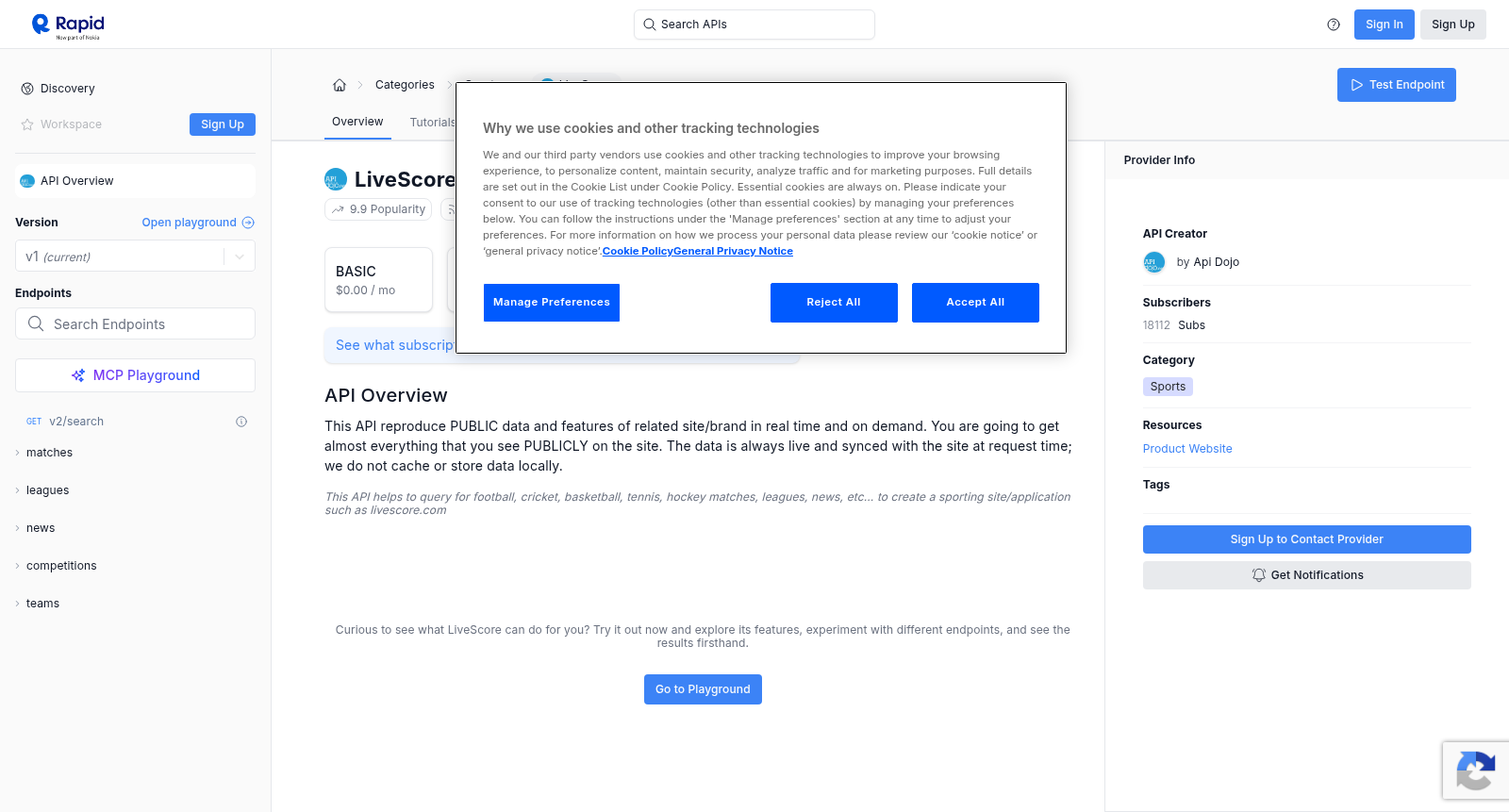Click the Workspace Sign Up button
1509x812 pixels.
coord(223,124)
